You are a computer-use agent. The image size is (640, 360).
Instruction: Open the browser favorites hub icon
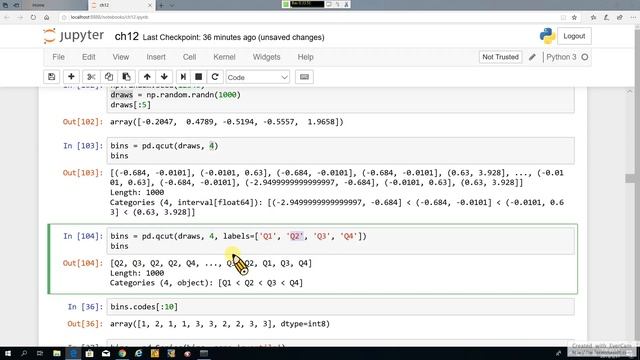[593, 17]
